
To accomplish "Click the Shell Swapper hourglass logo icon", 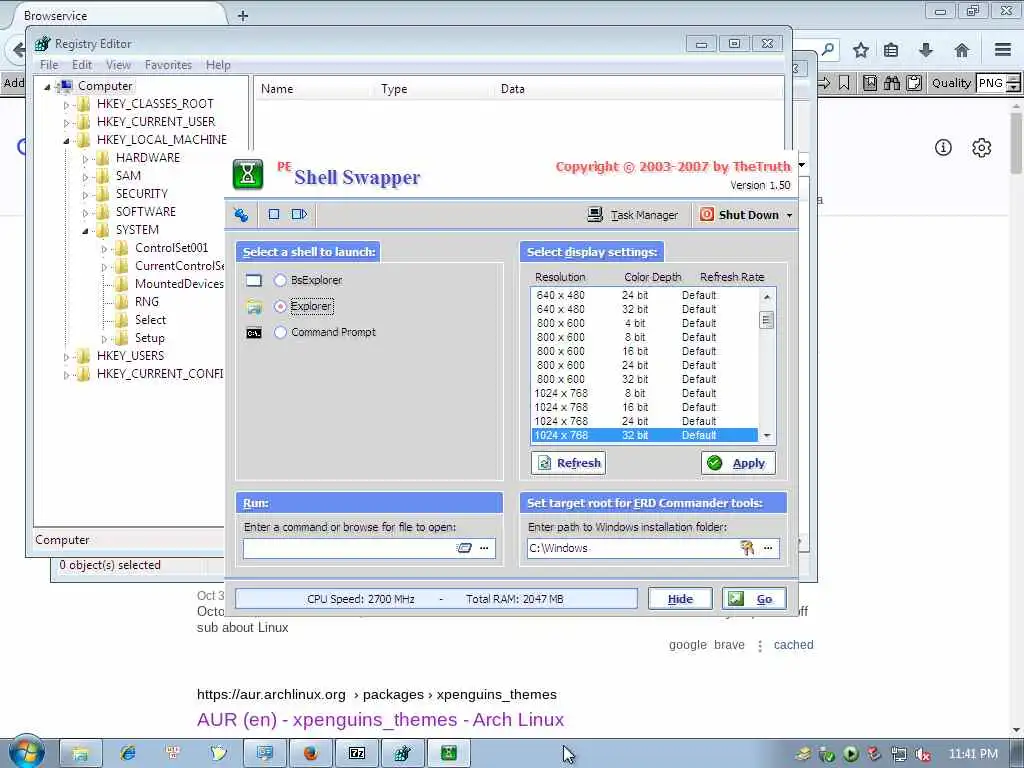I will pos(248,174).
